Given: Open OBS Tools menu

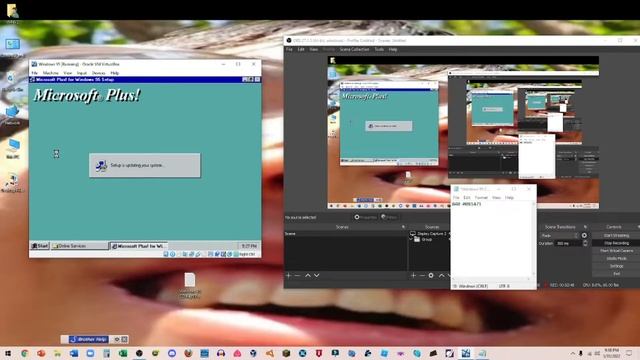Looking at the screenshot, I should [379, 49].
